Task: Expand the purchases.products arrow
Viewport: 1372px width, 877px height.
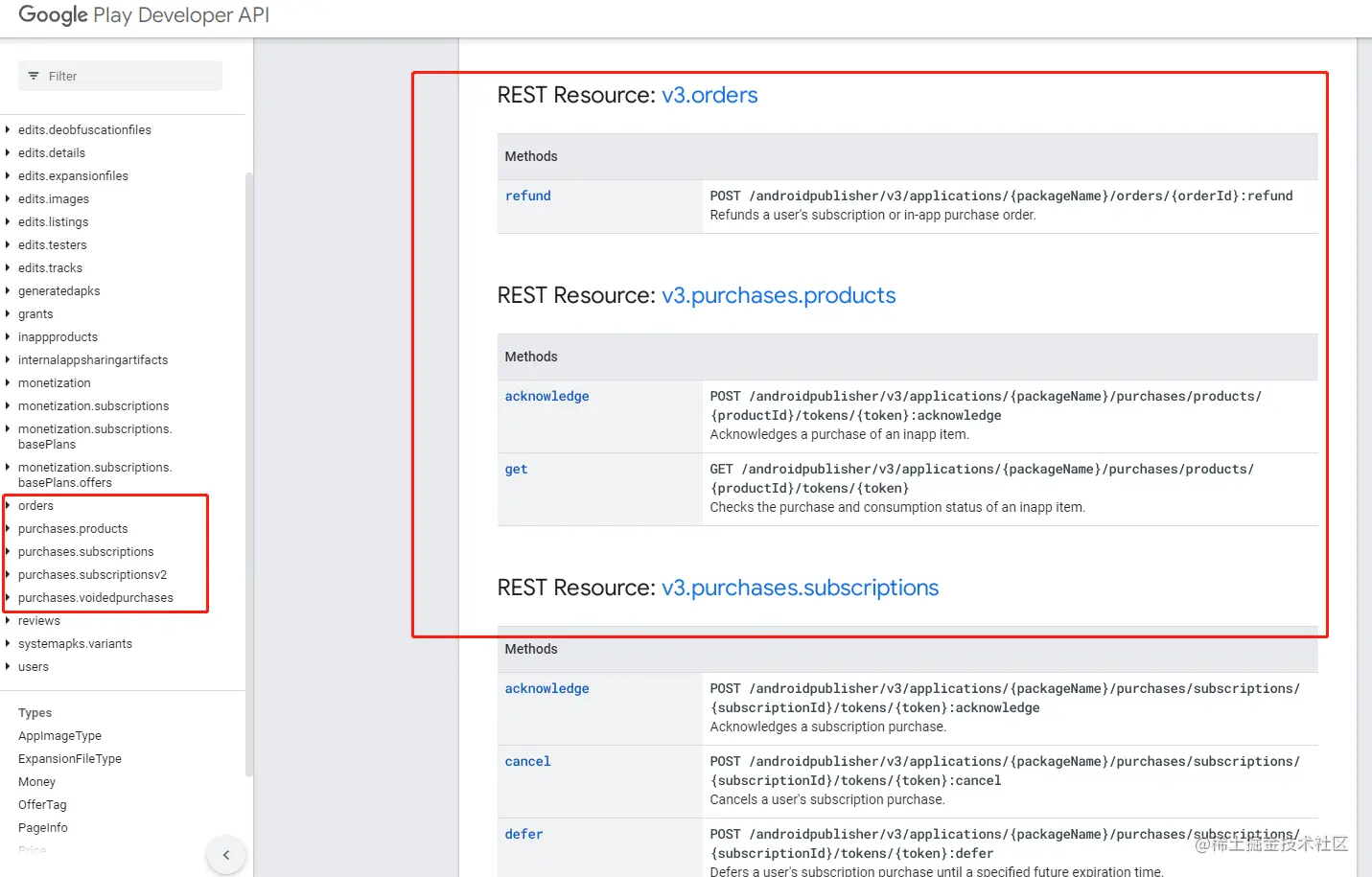Action: click(x=8, y=528)
